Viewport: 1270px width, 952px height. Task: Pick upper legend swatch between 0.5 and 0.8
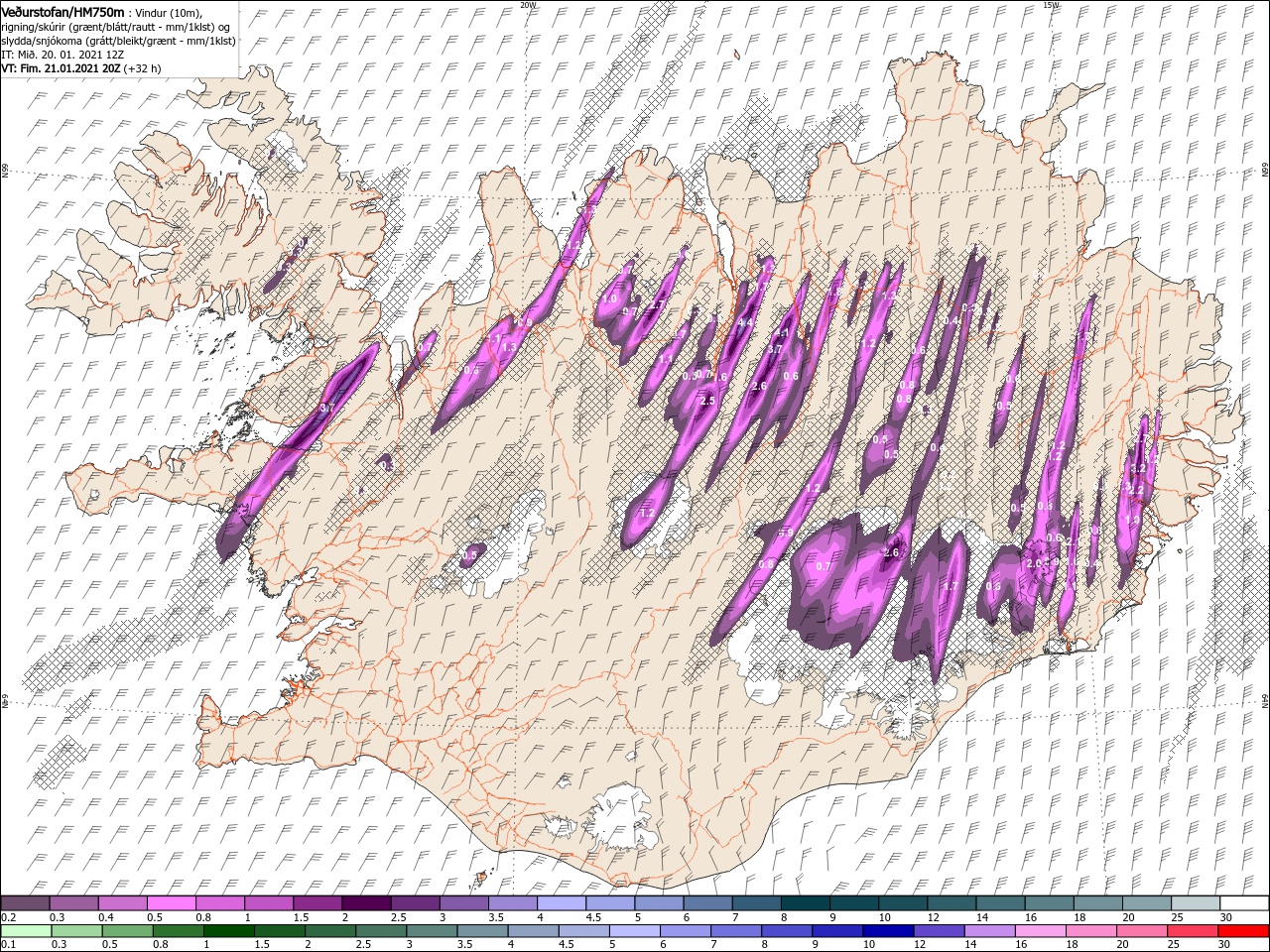[x=171, y=903]
